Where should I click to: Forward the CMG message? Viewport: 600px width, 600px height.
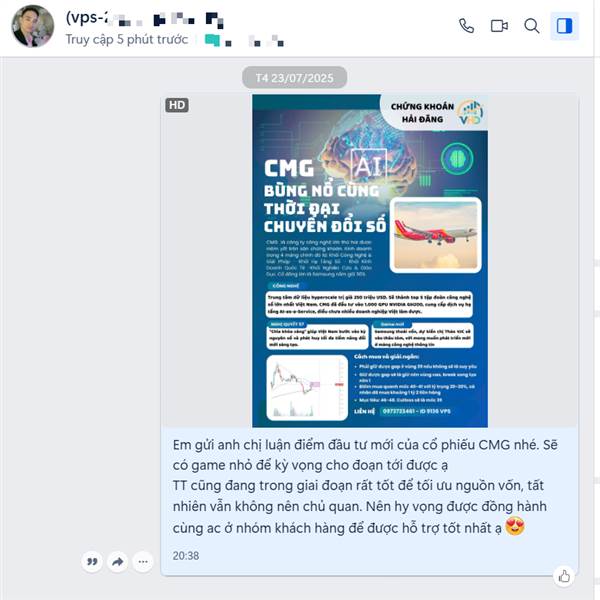117,561
